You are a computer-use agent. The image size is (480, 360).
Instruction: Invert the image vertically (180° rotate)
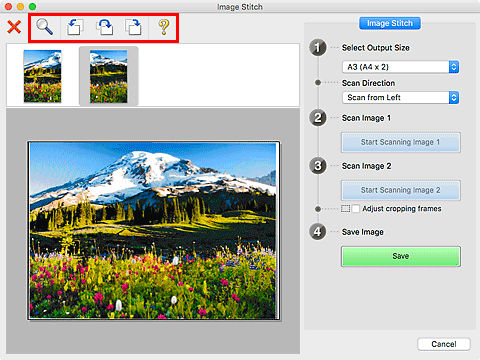click(x=104, y=27)
